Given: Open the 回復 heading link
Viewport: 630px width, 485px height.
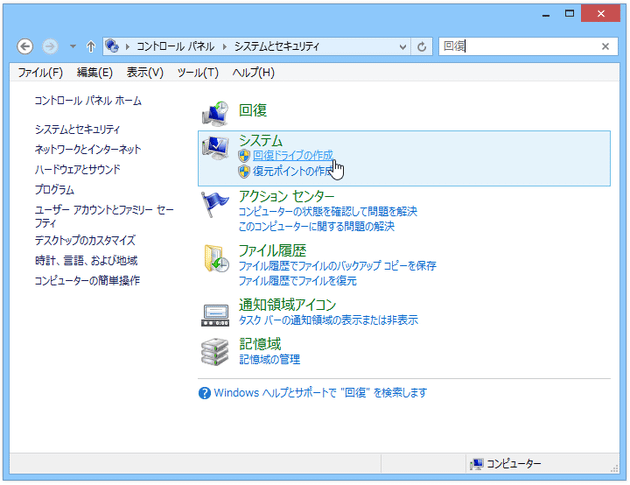Looking at the screenshot, I should click(253, 110).
